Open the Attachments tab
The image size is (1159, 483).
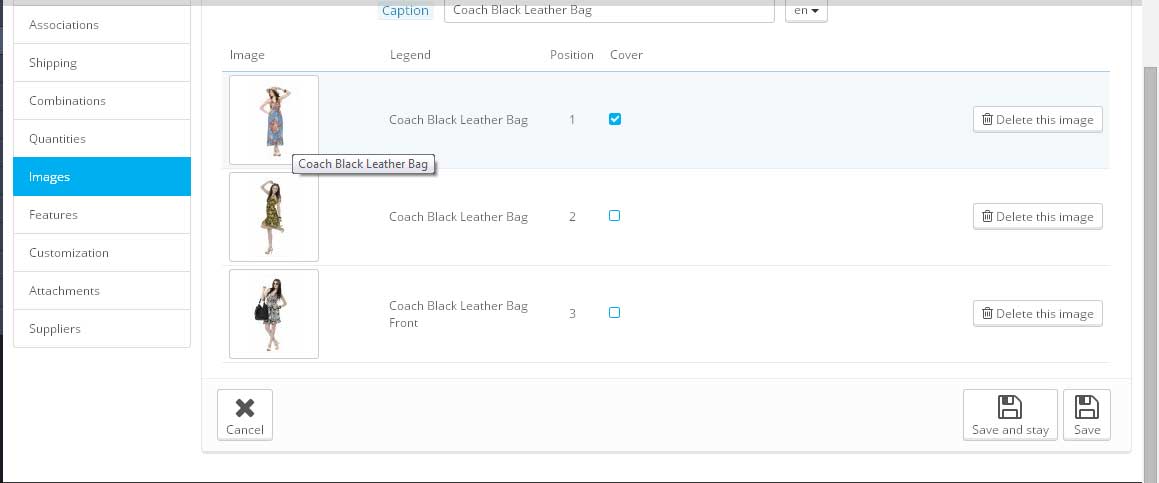[102, 291]
